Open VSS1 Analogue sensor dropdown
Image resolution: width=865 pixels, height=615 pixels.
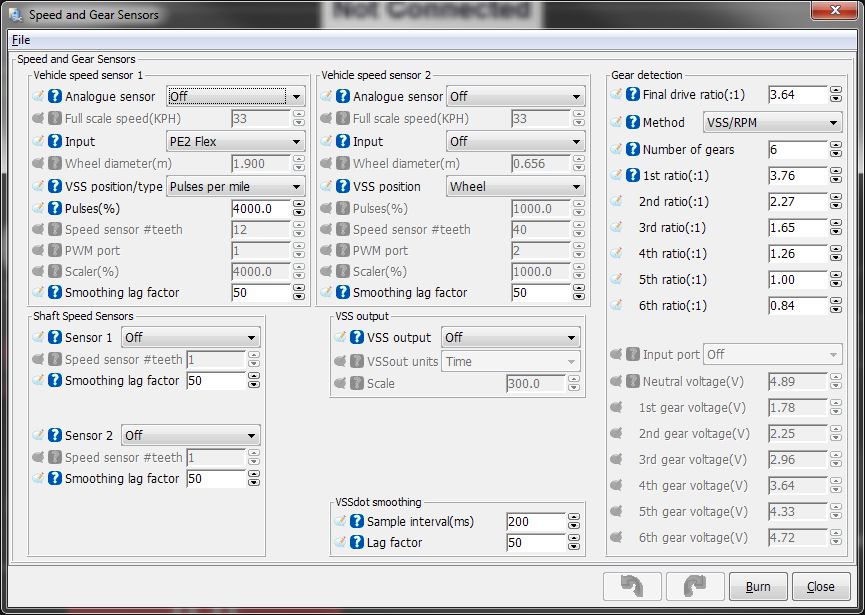click(236, 97)
